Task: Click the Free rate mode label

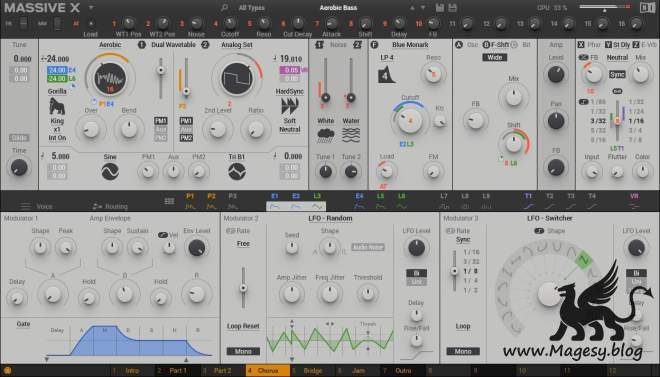Action: tap(243, 244)
